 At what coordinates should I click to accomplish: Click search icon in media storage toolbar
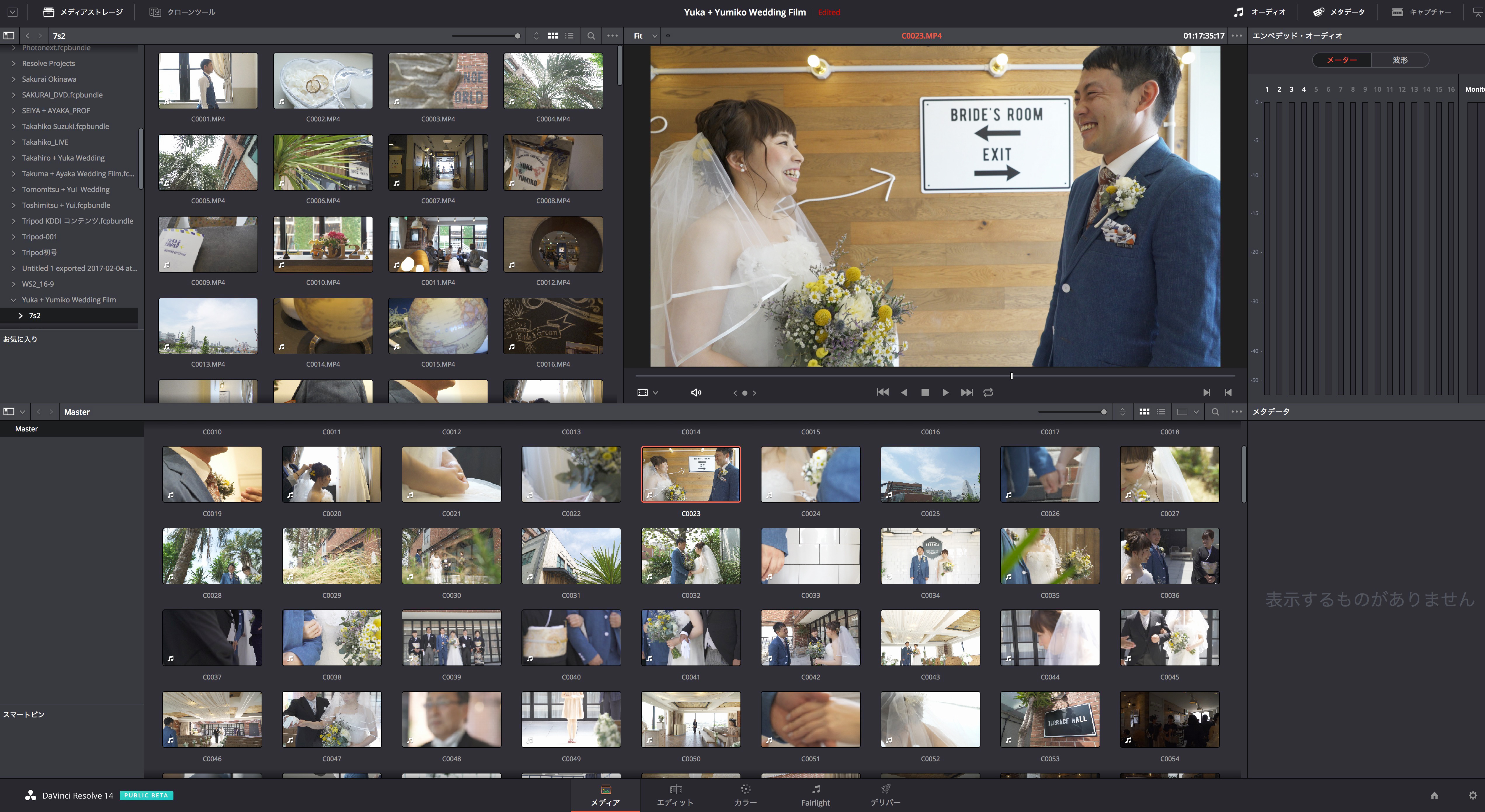tap(591, 36)
